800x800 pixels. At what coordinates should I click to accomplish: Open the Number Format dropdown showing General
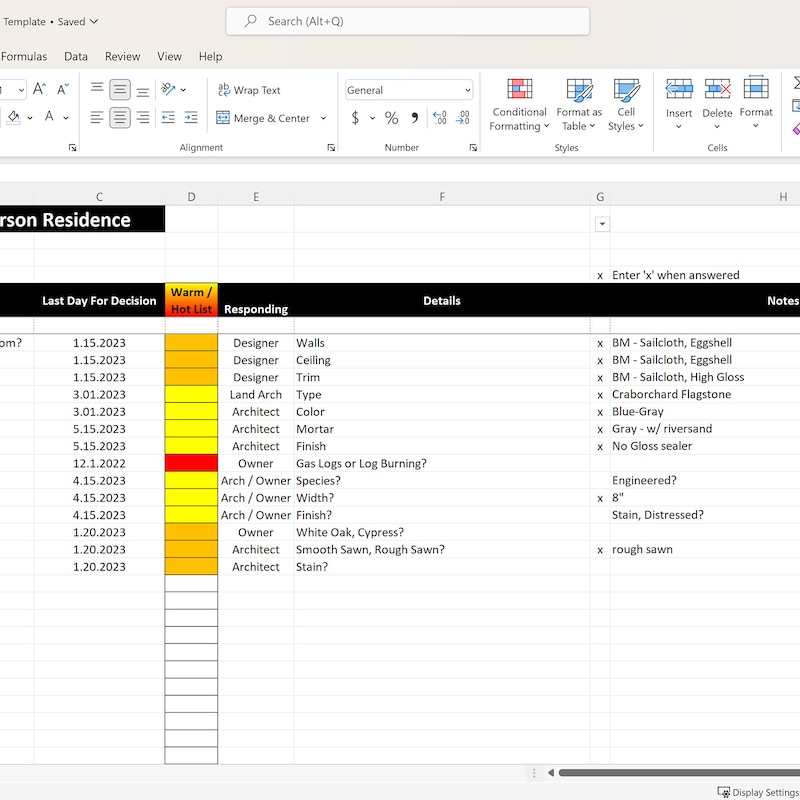click(x=408, y=90)
